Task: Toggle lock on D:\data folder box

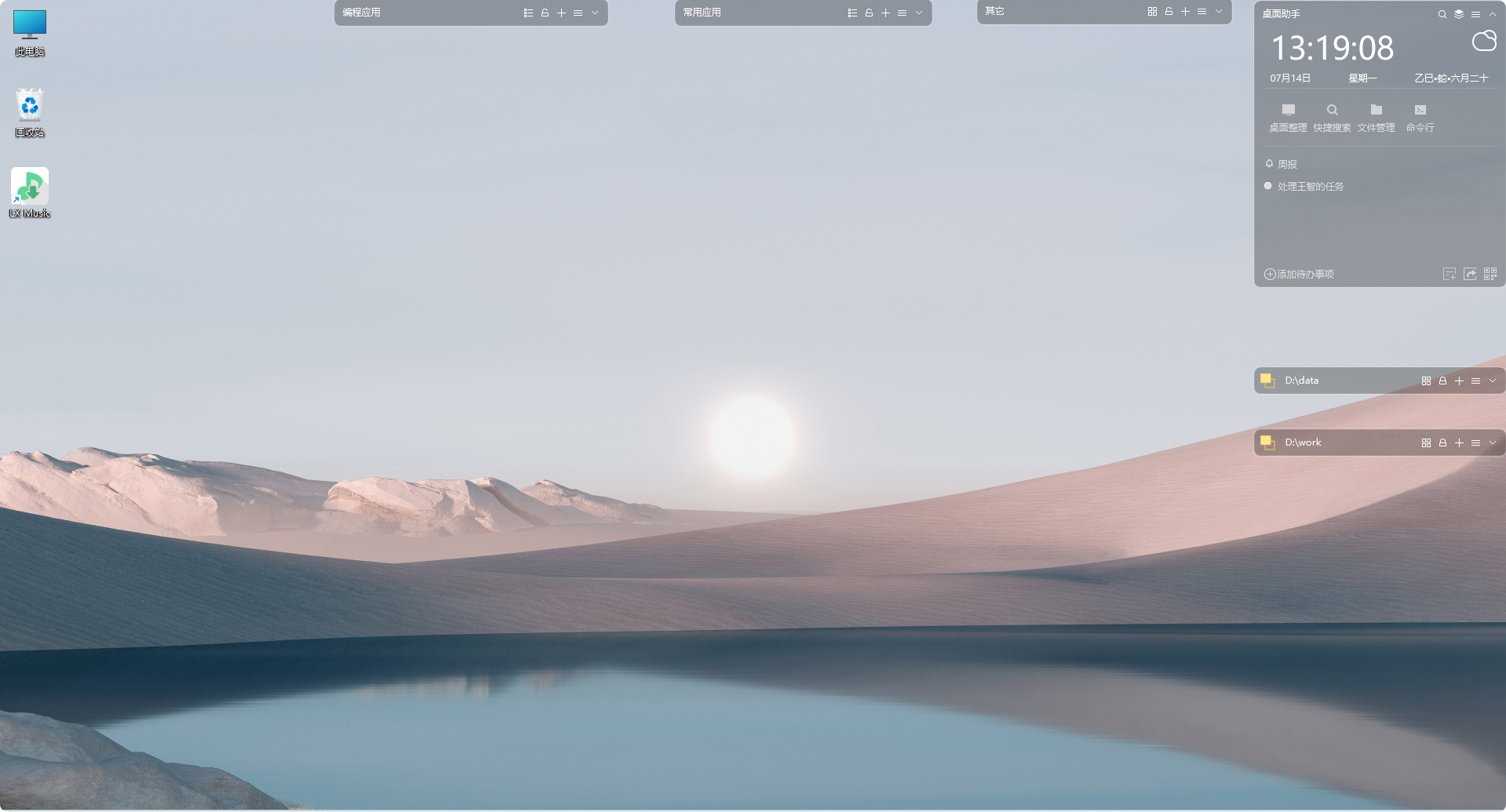Action: click(1442, 381)
